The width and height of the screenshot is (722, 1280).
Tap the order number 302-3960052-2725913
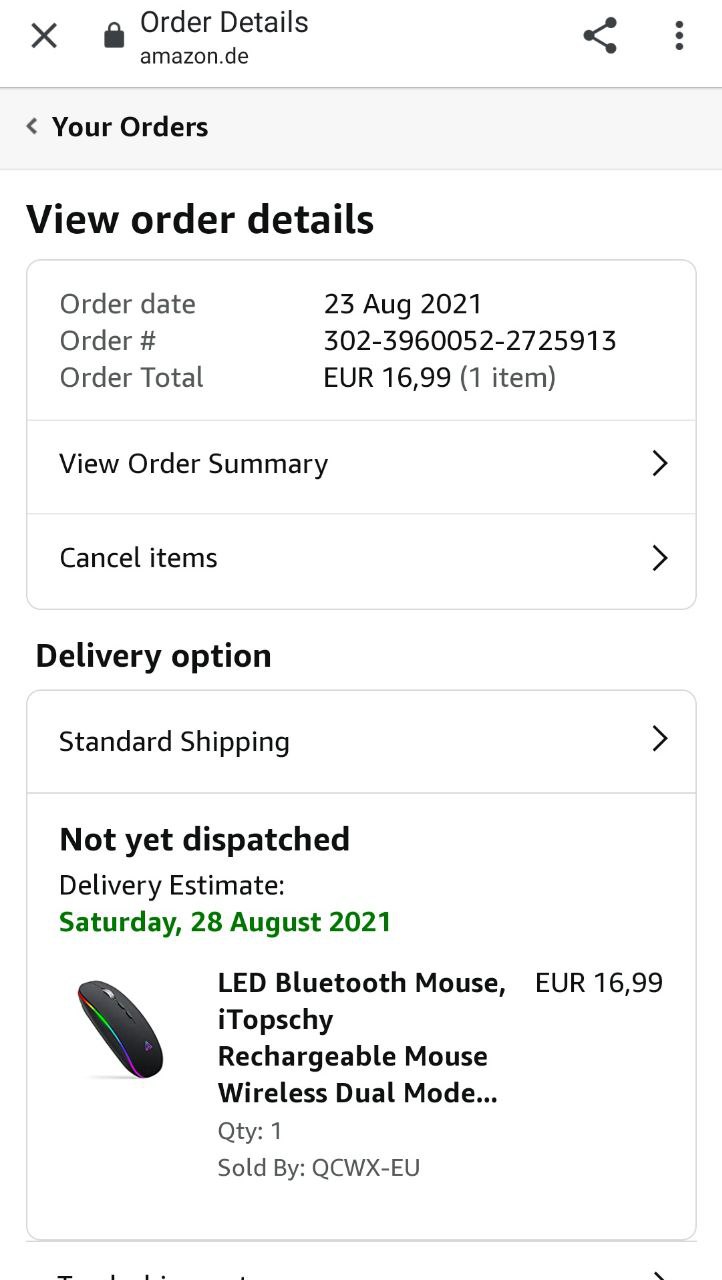click(x=470, y=341)
